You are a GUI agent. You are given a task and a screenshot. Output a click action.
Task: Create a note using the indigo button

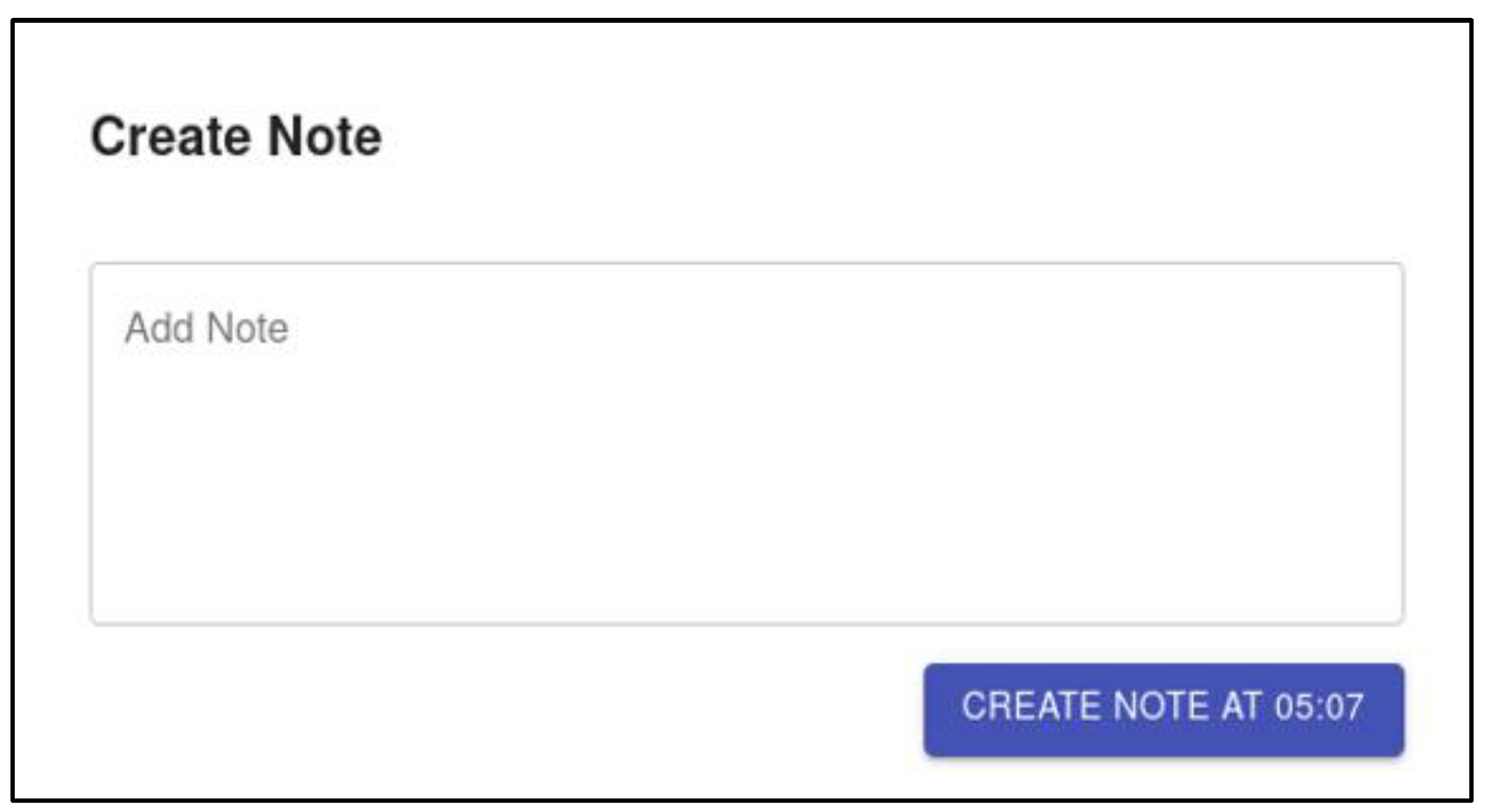1163,710
